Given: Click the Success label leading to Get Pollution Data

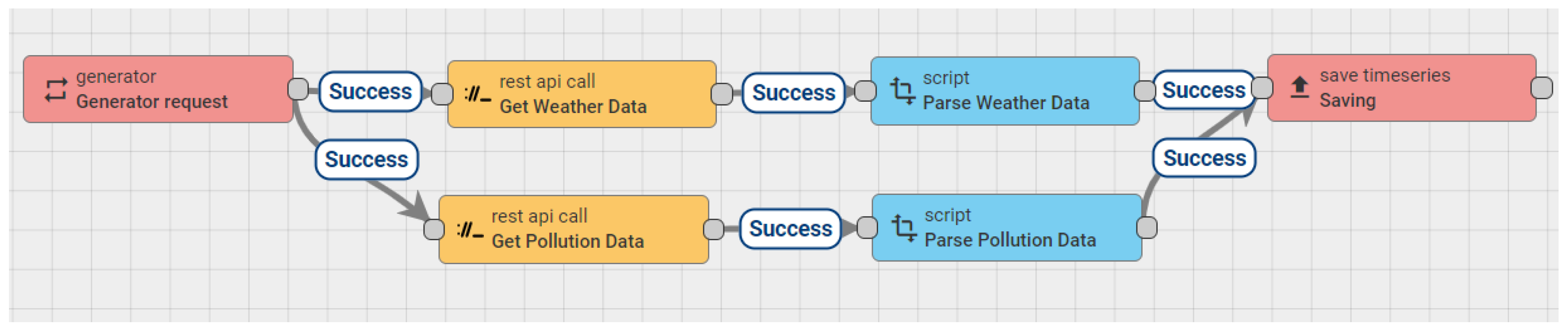Looking at the screenshot, I should [366, 160].
